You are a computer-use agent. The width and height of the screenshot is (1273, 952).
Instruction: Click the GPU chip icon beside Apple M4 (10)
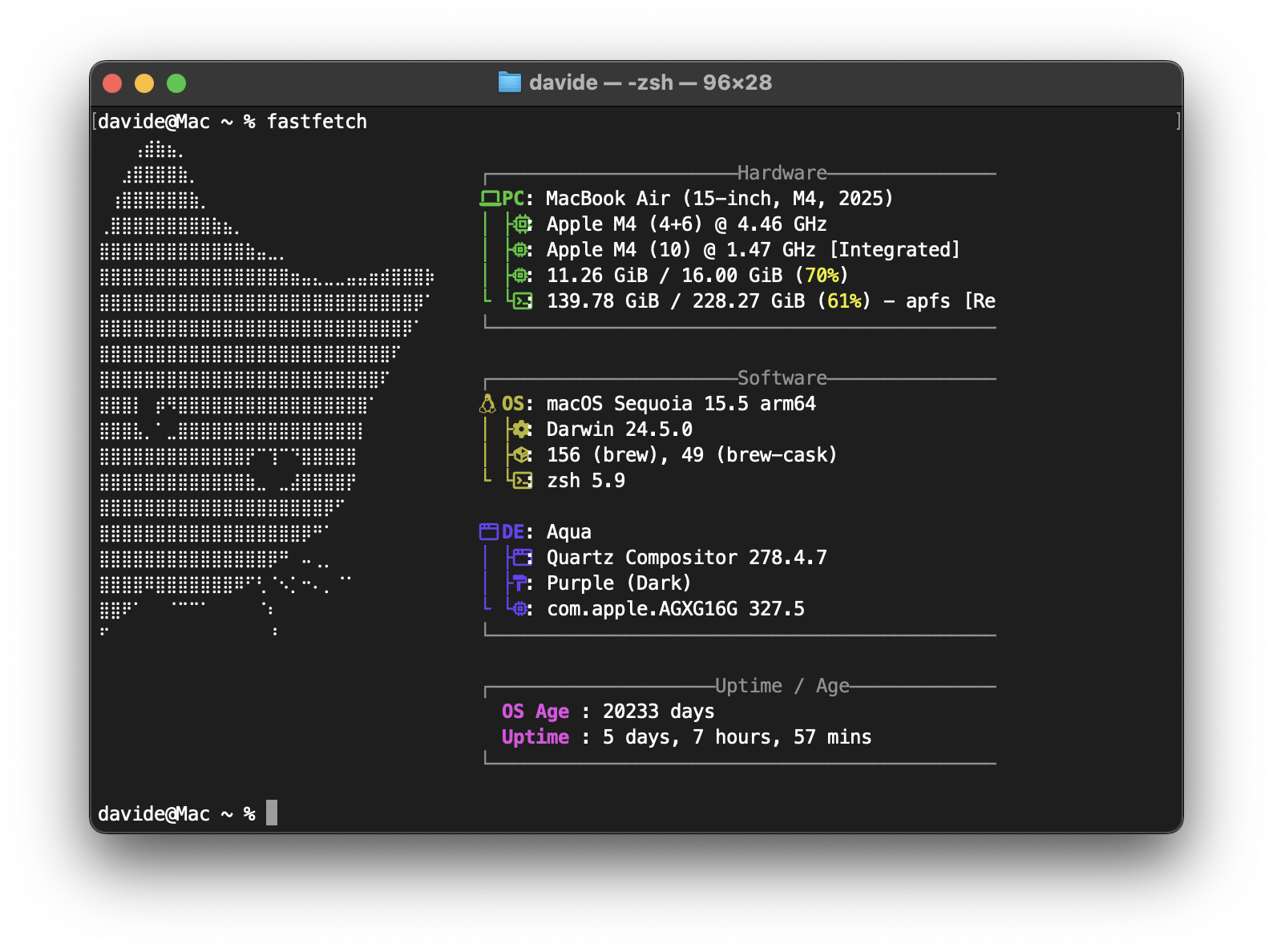pos(522,249)
